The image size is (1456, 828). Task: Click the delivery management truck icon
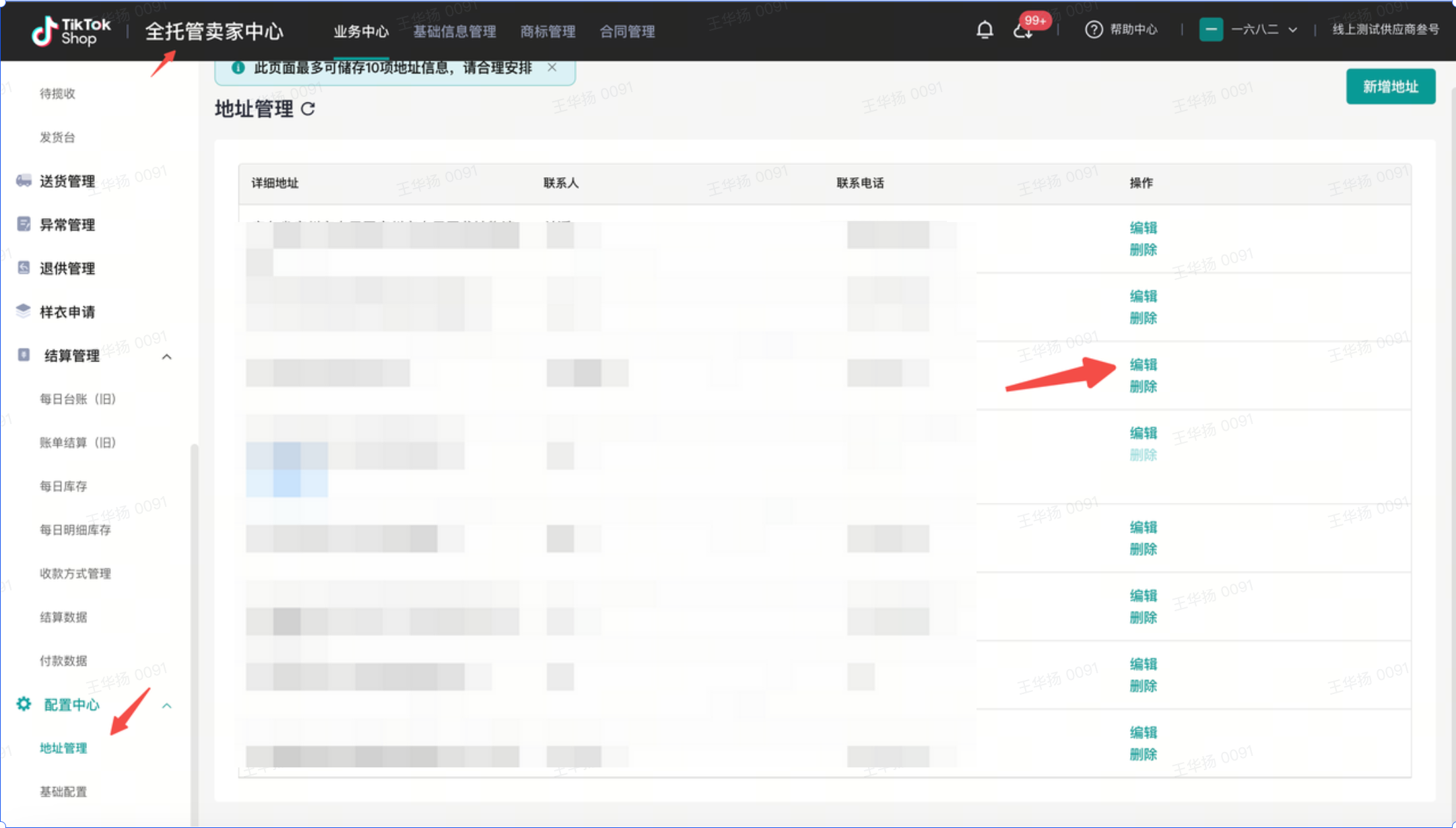point(24,180)
